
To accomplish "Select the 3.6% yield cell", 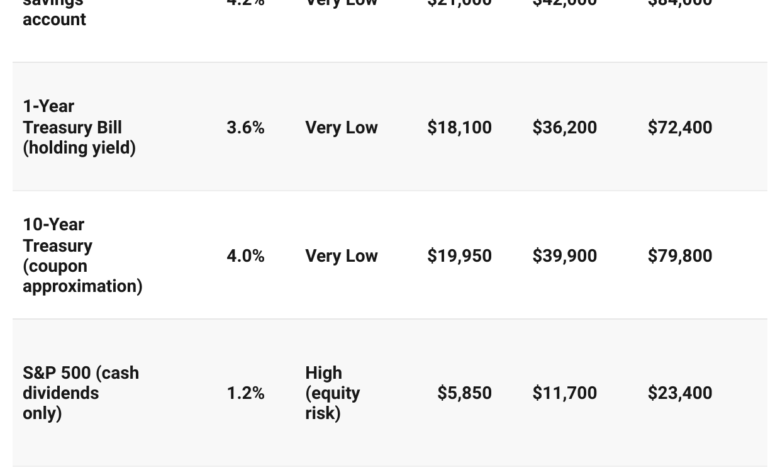I will click(x=245, y=127).
